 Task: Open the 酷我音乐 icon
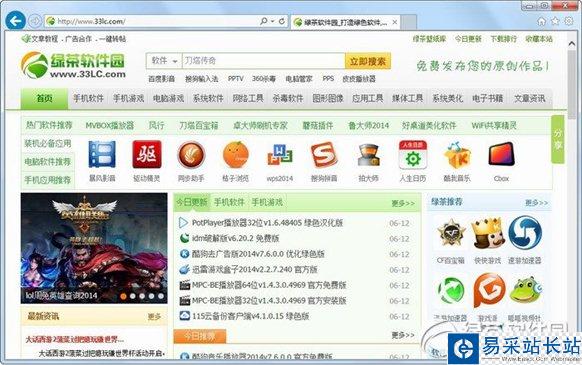point(457,155)
